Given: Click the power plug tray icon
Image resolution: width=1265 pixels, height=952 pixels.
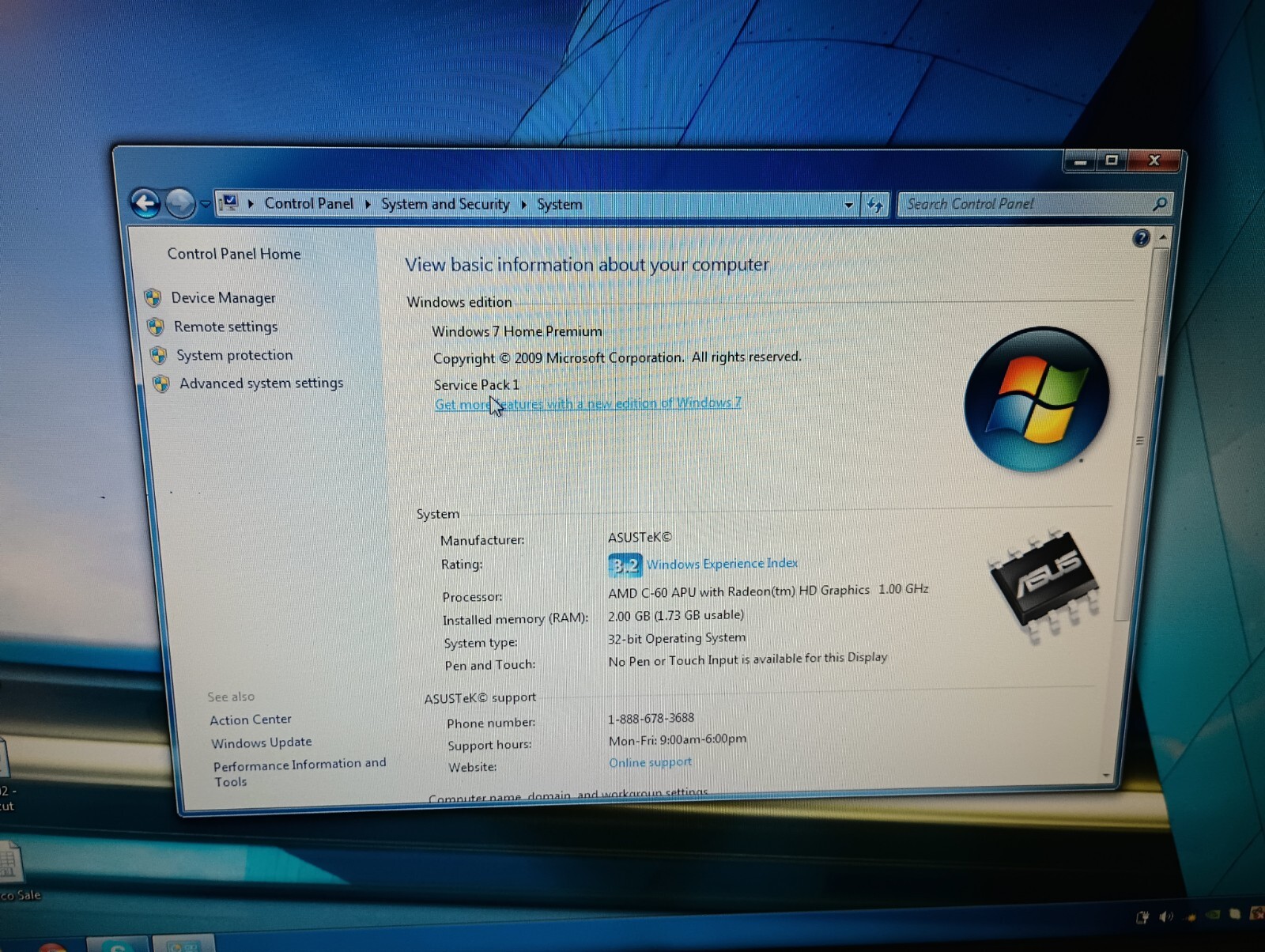Looking at the screenshot, I should point(1142,917).
